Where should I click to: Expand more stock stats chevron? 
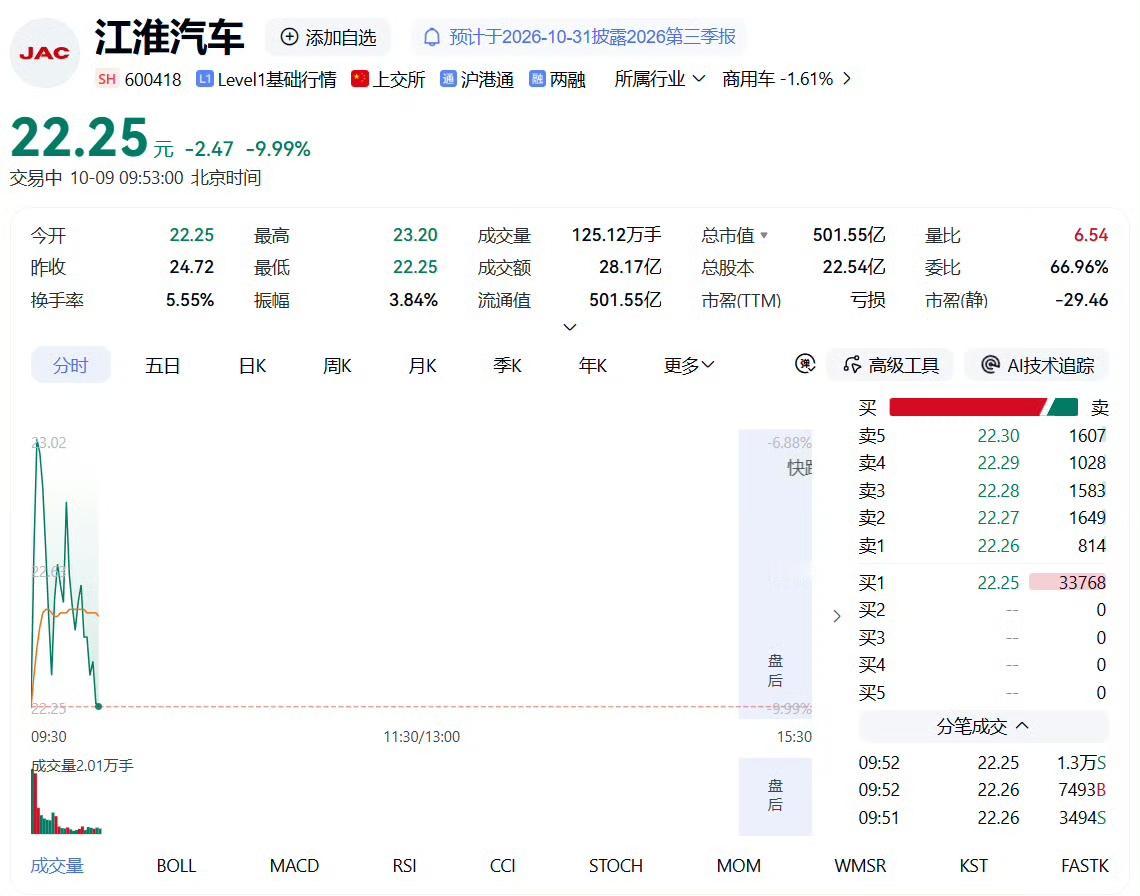tap(570, 327)
